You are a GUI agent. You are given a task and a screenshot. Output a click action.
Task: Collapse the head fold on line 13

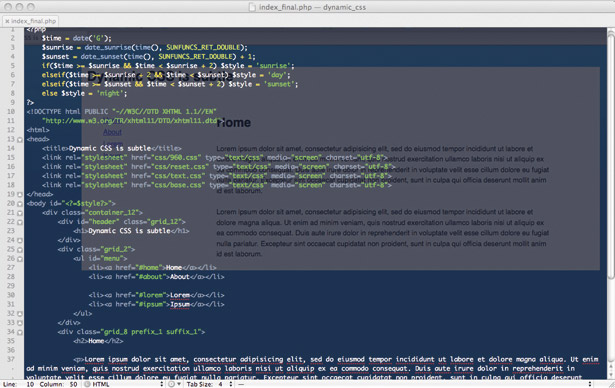click(20, 139)
